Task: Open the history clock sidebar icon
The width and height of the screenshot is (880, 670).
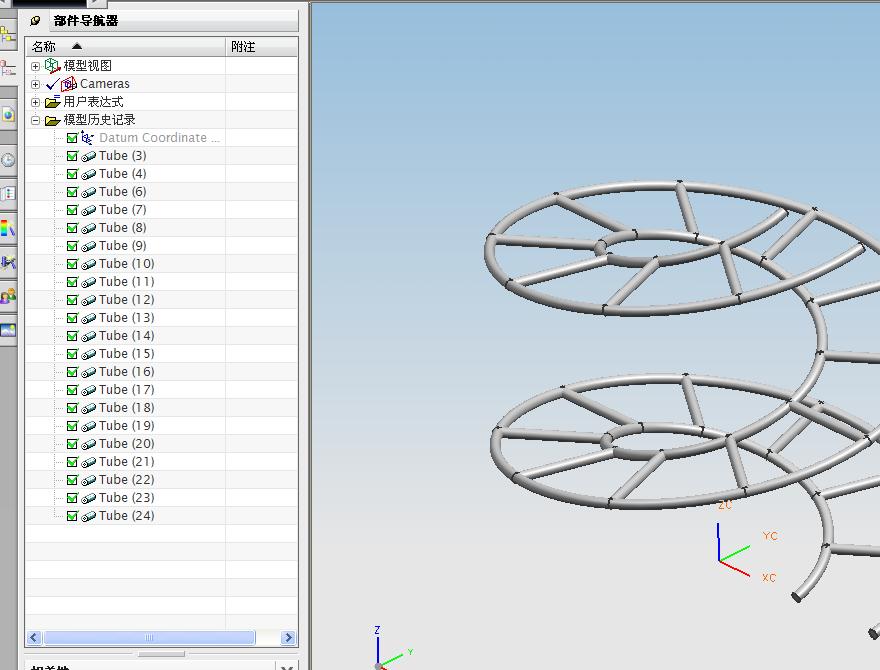Action: tap(8, 160)
